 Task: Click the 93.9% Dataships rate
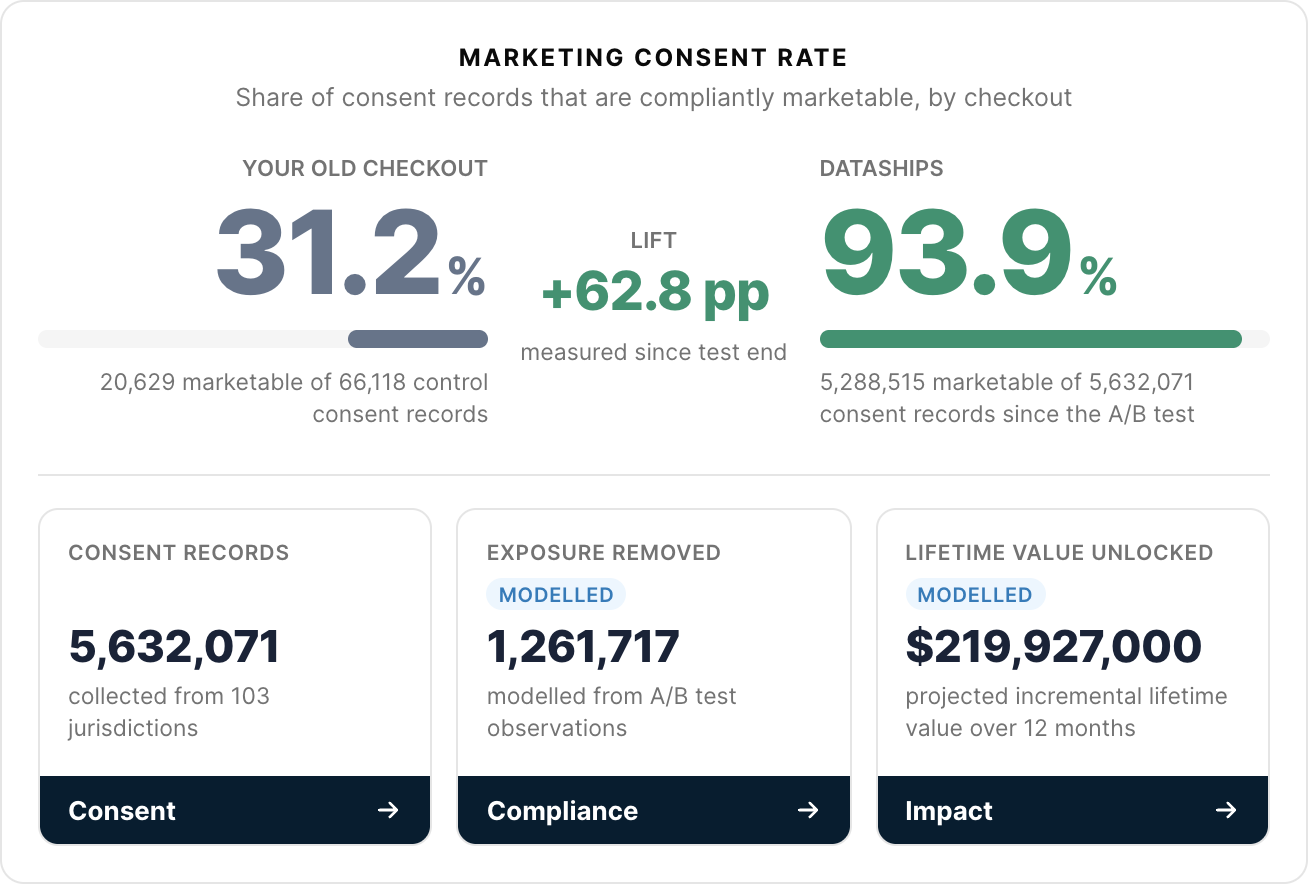[x=969, y=253]
